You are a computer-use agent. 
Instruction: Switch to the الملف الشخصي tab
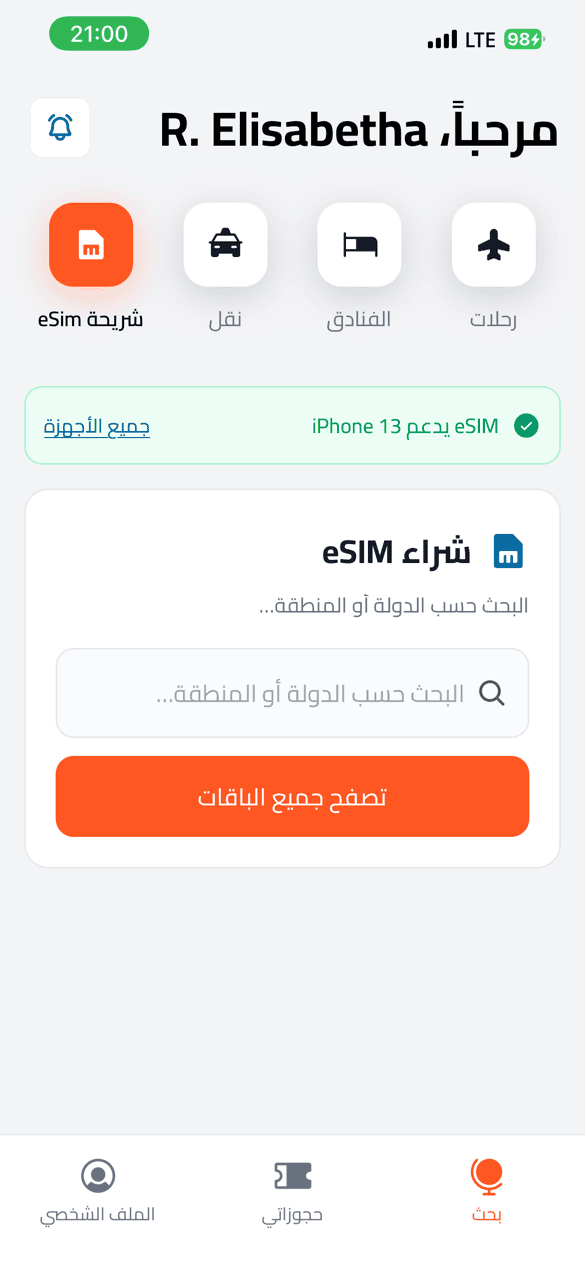tap(97, 1190)
